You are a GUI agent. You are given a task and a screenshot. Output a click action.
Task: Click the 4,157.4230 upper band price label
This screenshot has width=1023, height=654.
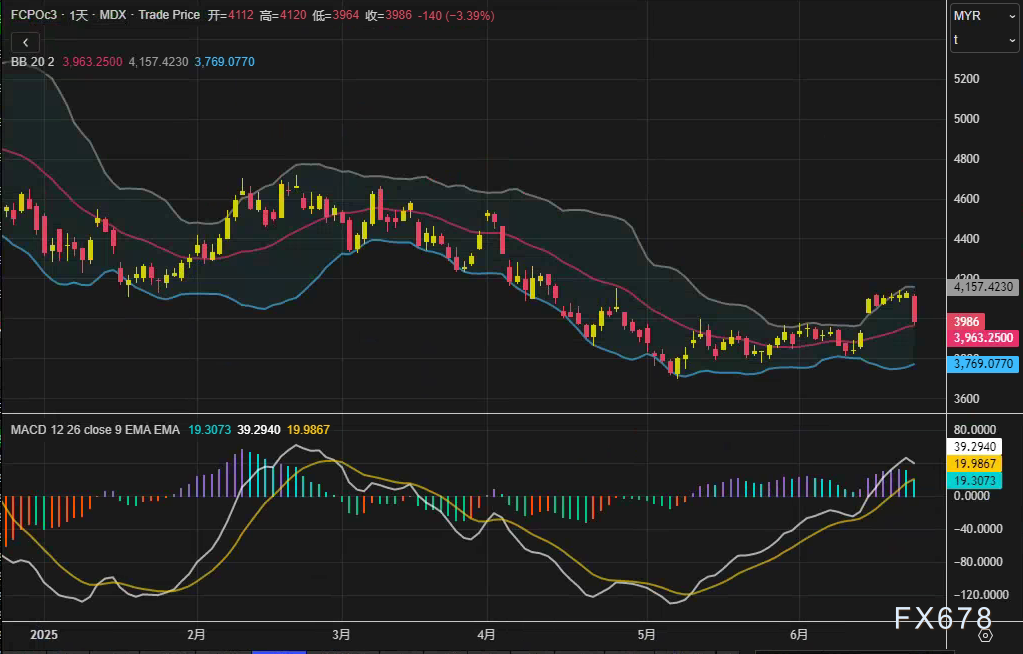[984, 287]
